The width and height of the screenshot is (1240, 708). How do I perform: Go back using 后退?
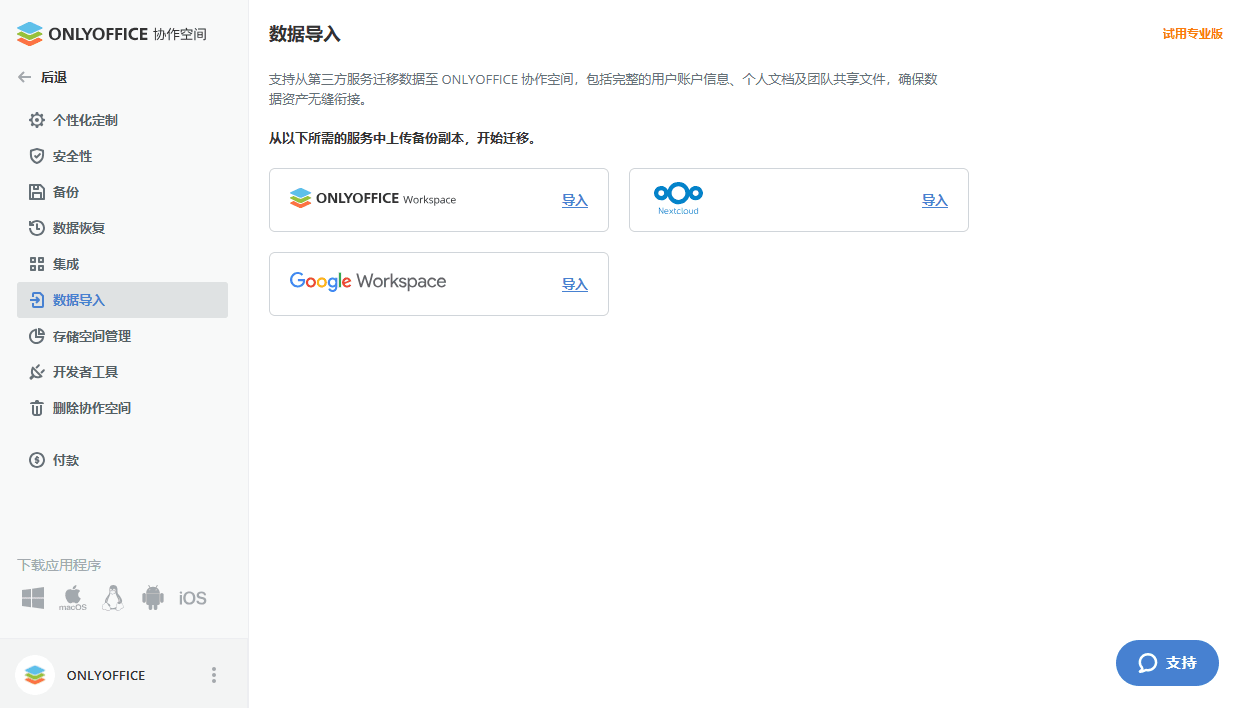click(x=54, y=77)
